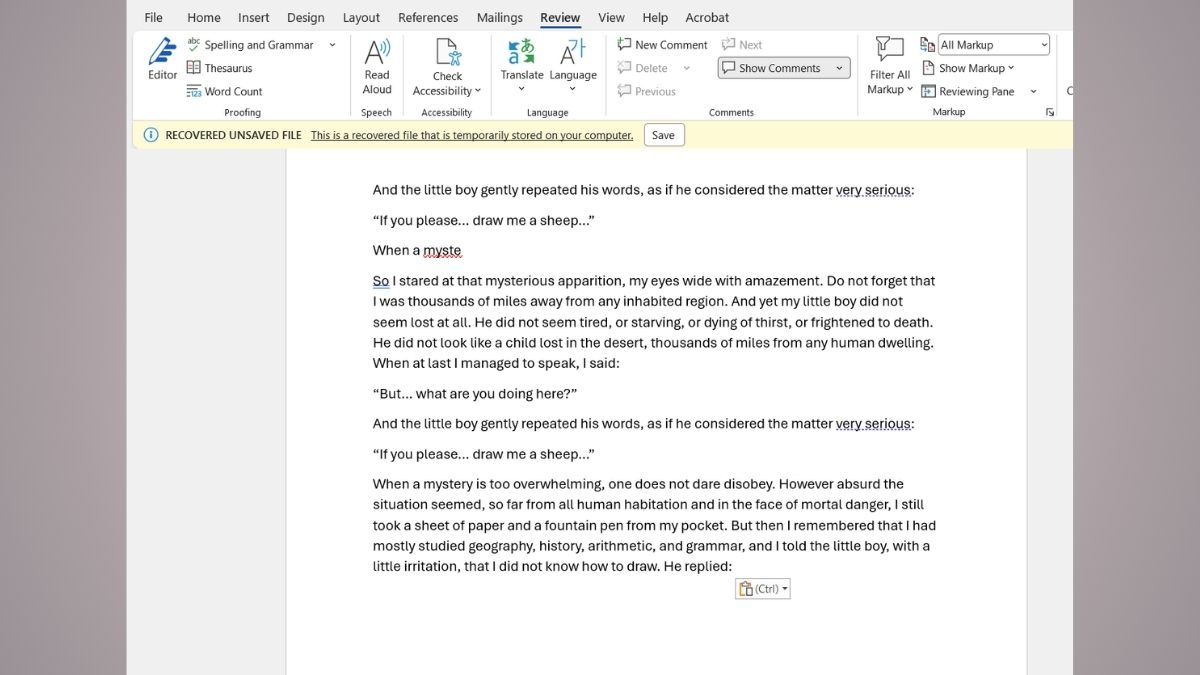Expand the Filter All Markup dropdown
1200x675 pixels.
(910, 90)
